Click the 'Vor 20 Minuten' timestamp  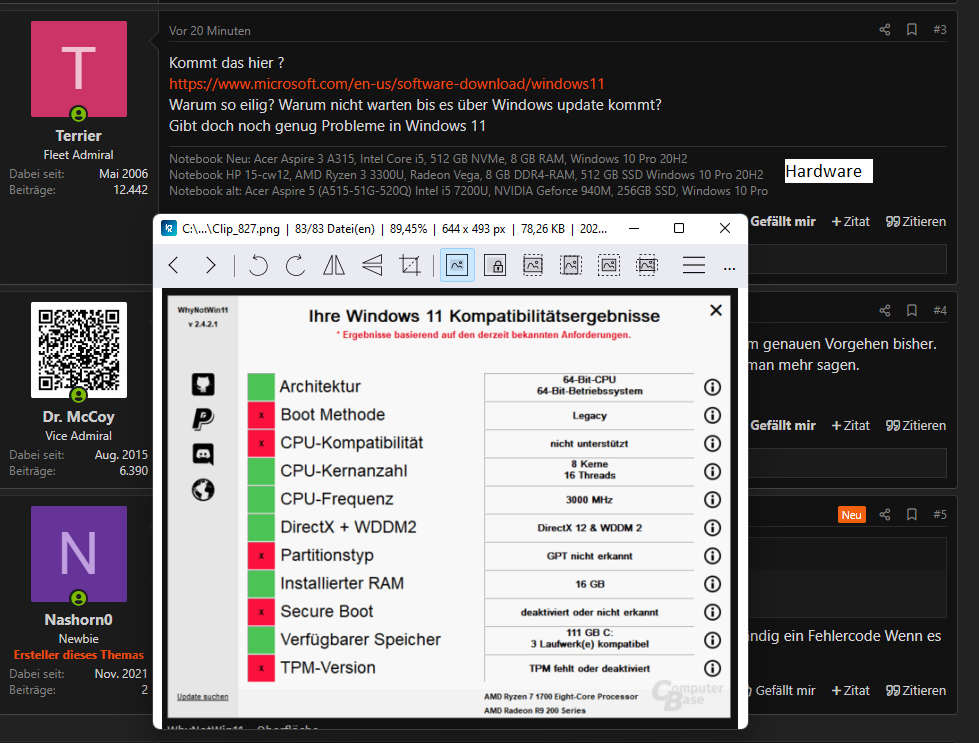tap(210, 31)
